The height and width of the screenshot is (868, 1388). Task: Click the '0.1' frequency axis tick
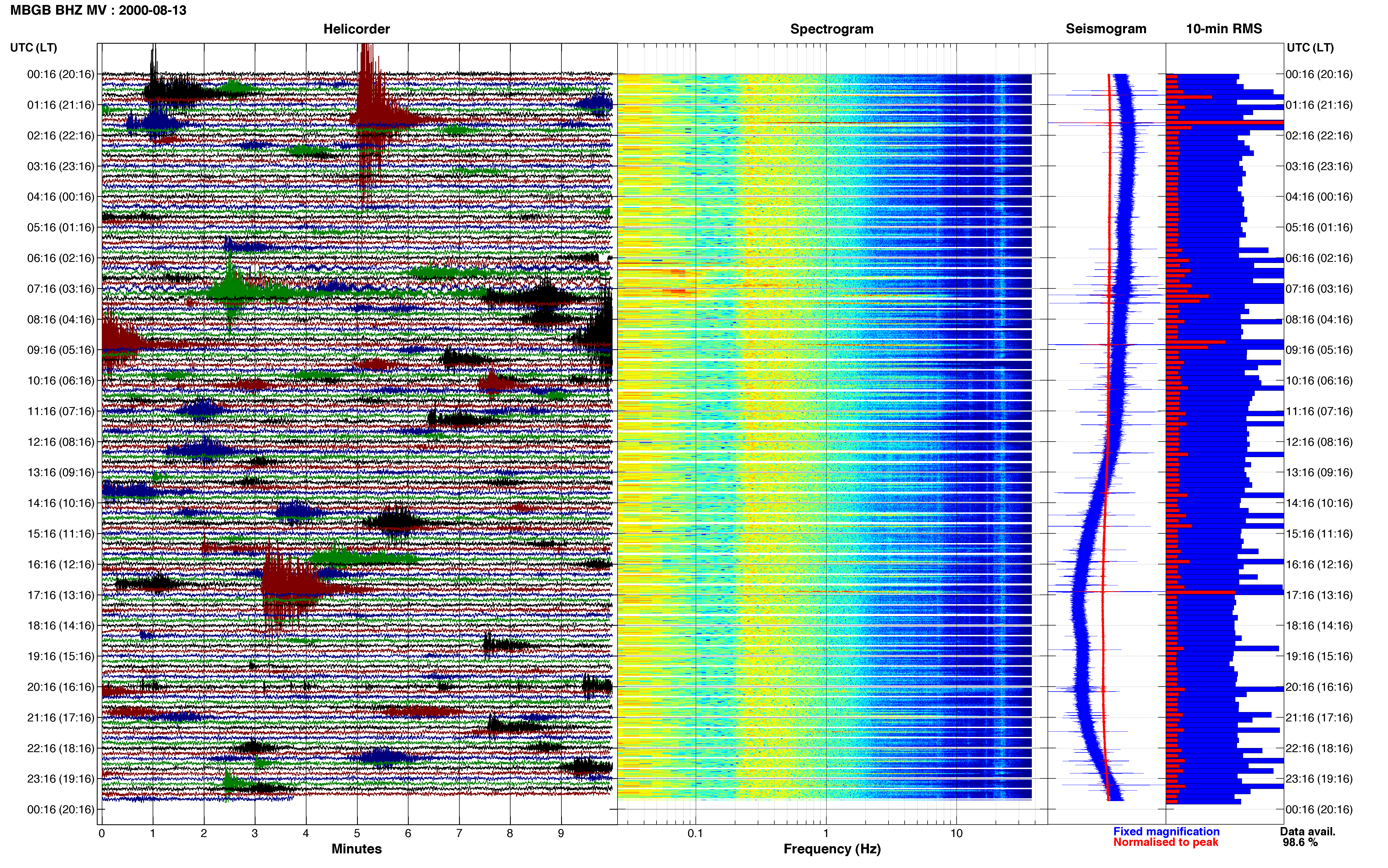(695, 833)
